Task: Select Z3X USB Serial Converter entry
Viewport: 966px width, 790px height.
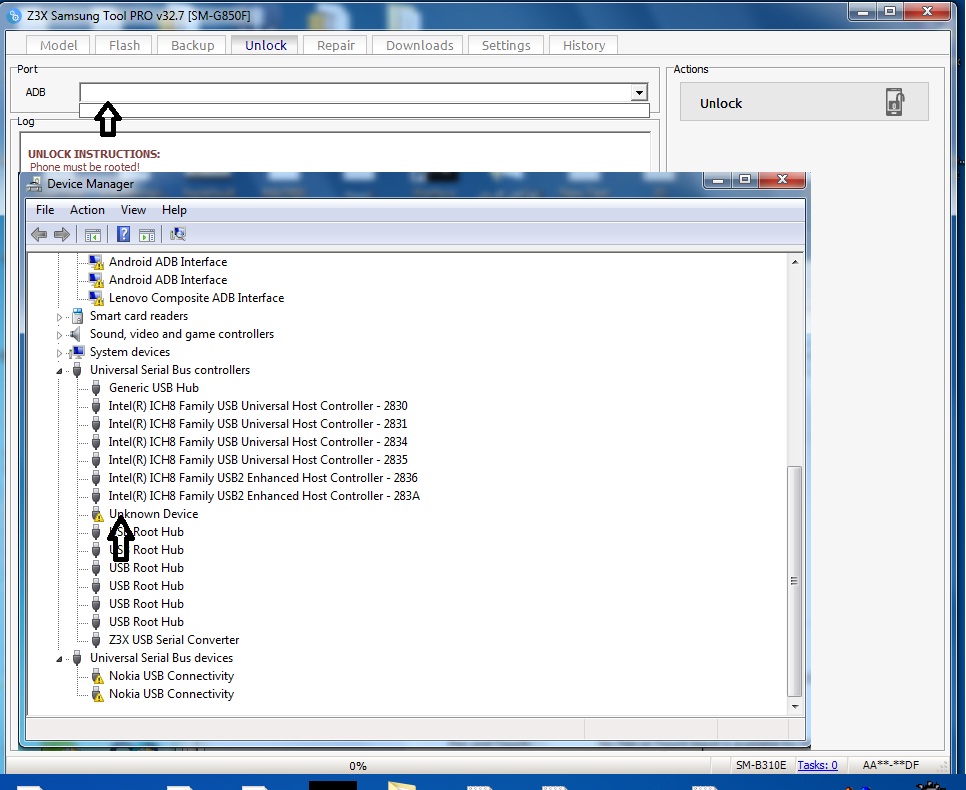Action: (174, 640)
